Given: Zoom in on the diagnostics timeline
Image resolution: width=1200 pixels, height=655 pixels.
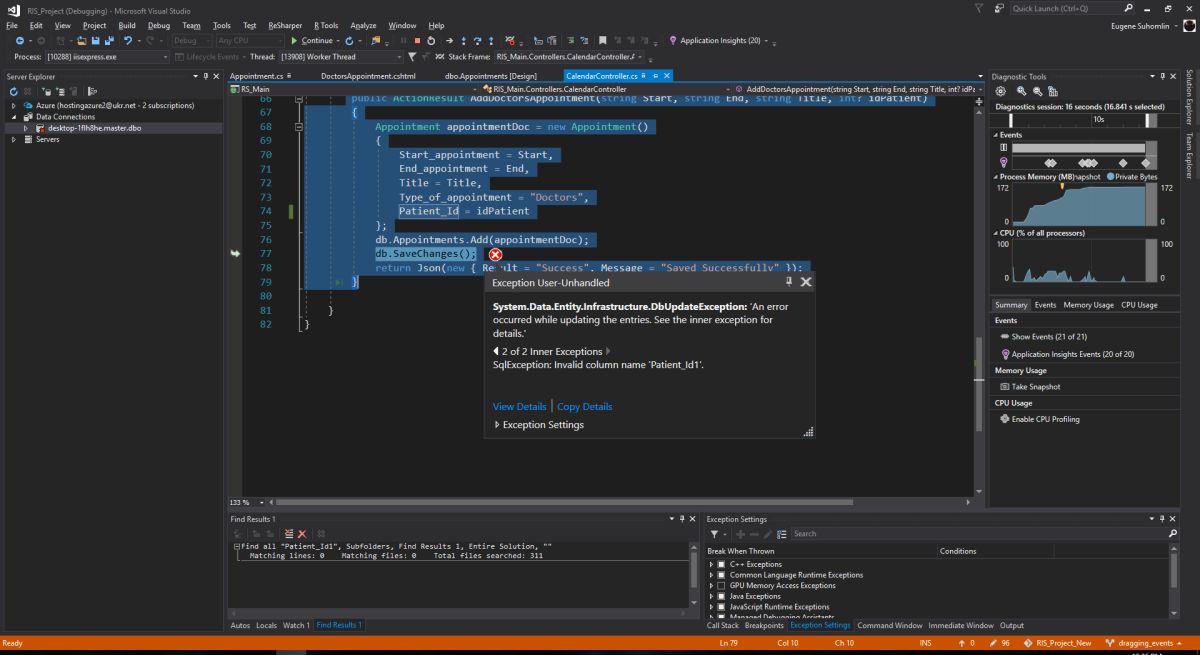Looking at the screenshot, I should [x=1021, y=91].
